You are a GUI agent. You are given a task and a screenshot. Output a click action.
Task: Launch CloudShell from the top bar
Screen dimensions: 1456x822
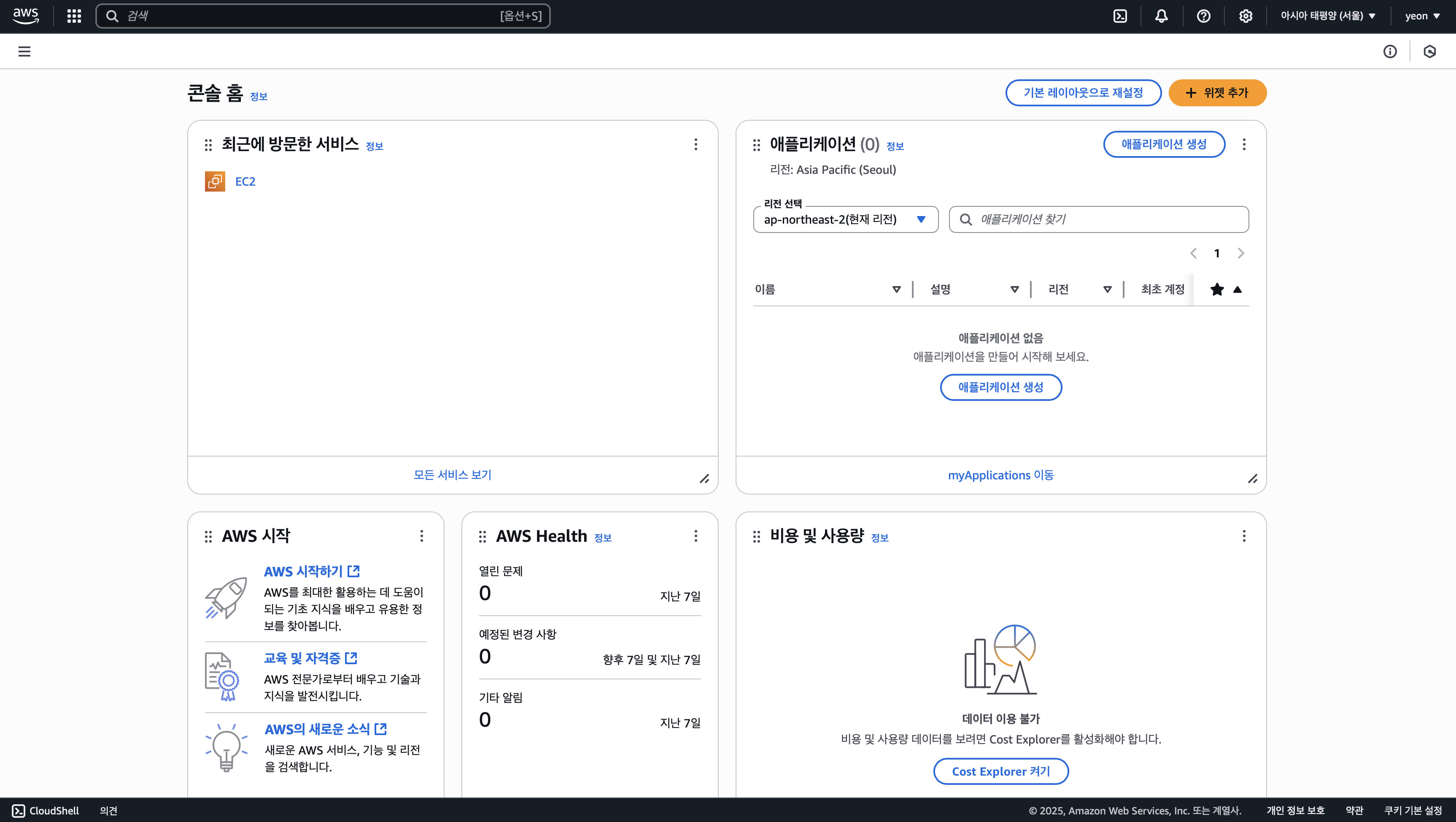coord(1120,16)
